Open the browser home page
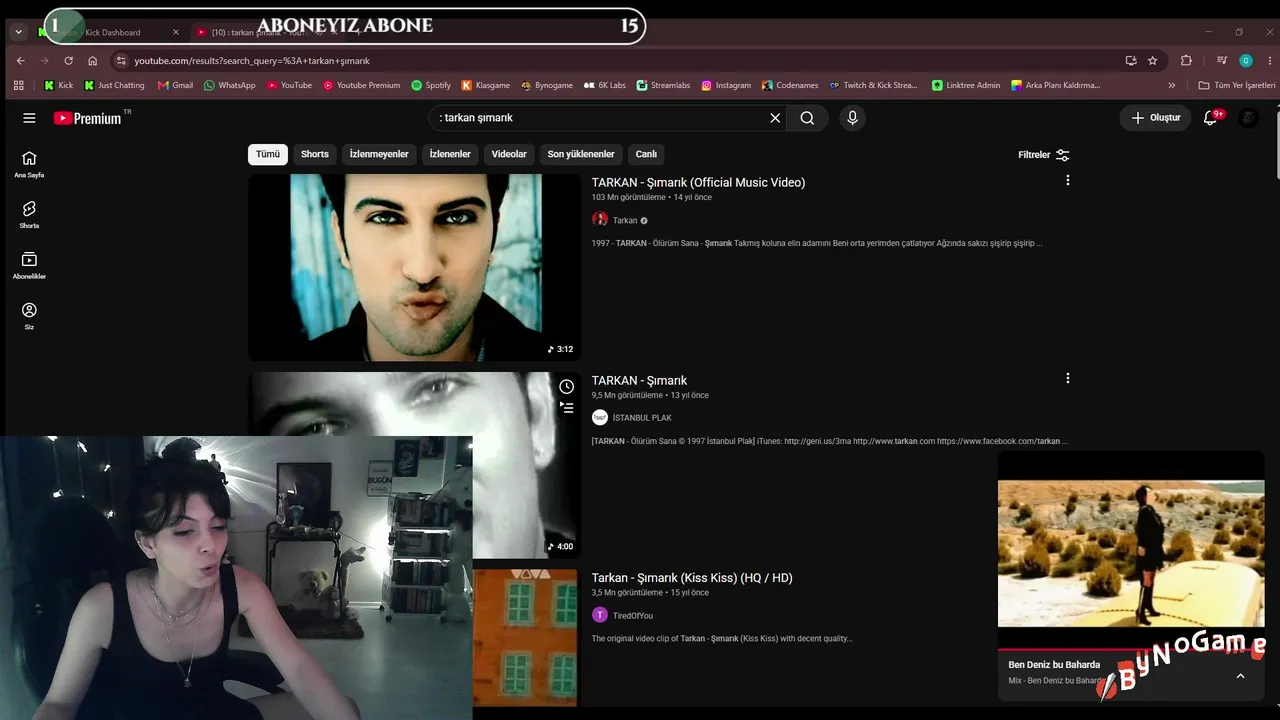The image size is (1280, 720). coord(92,61)
